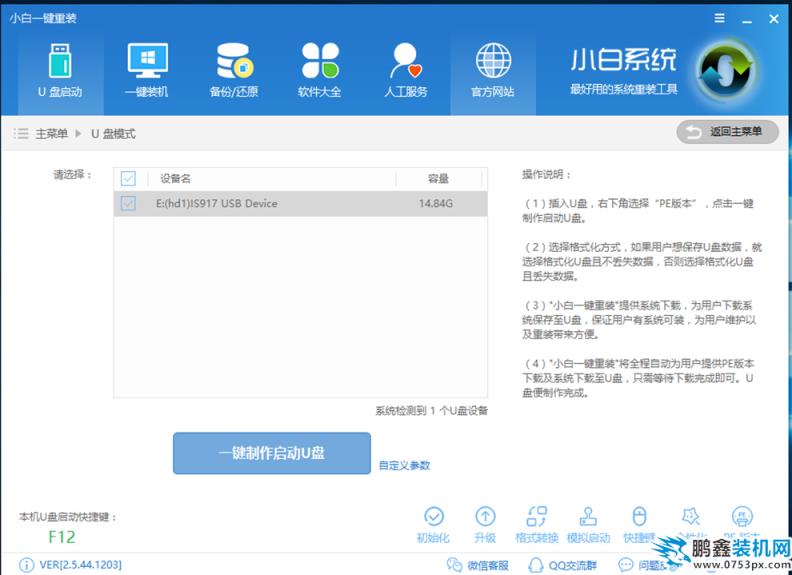Click the 小白系统 logo icon

(x=726, y=71)
